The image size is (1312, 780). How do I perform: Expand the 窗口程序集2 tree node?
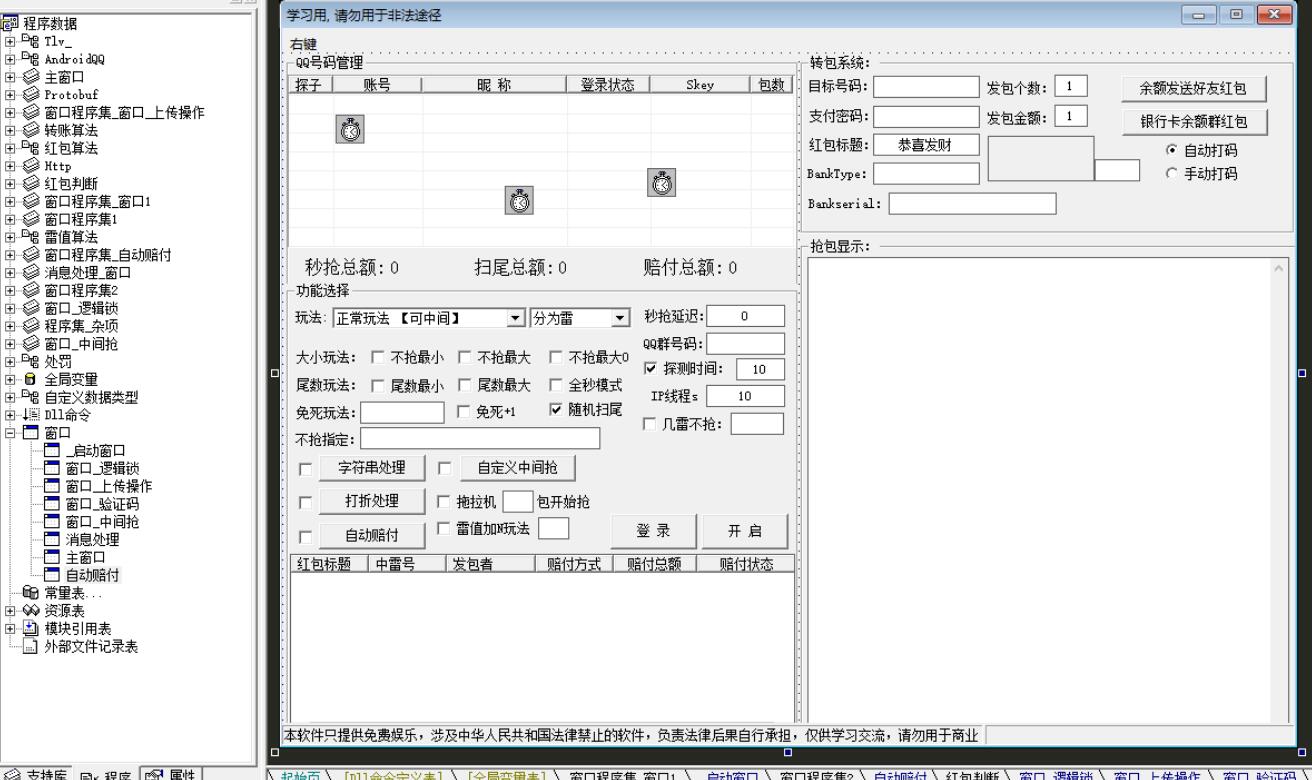tap(11, 290)
